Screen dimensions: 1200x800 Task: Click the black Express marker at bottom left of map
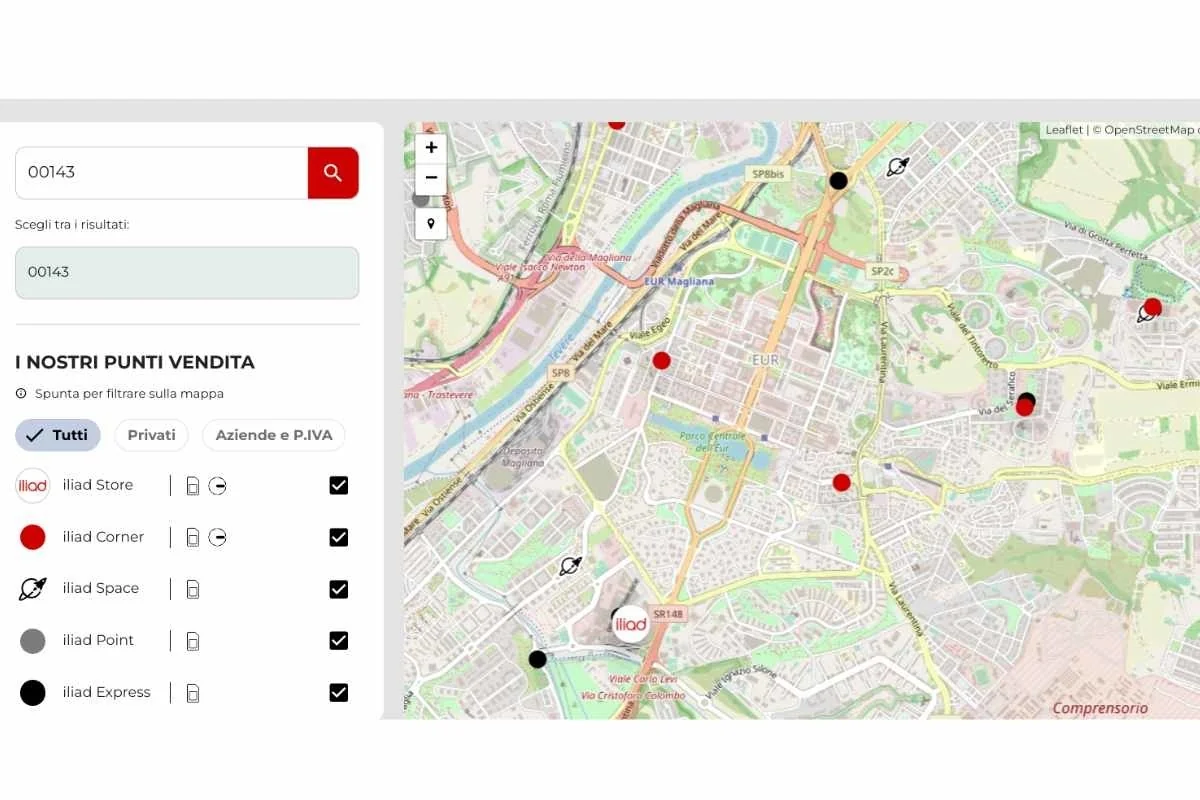(x=537, y=659)
